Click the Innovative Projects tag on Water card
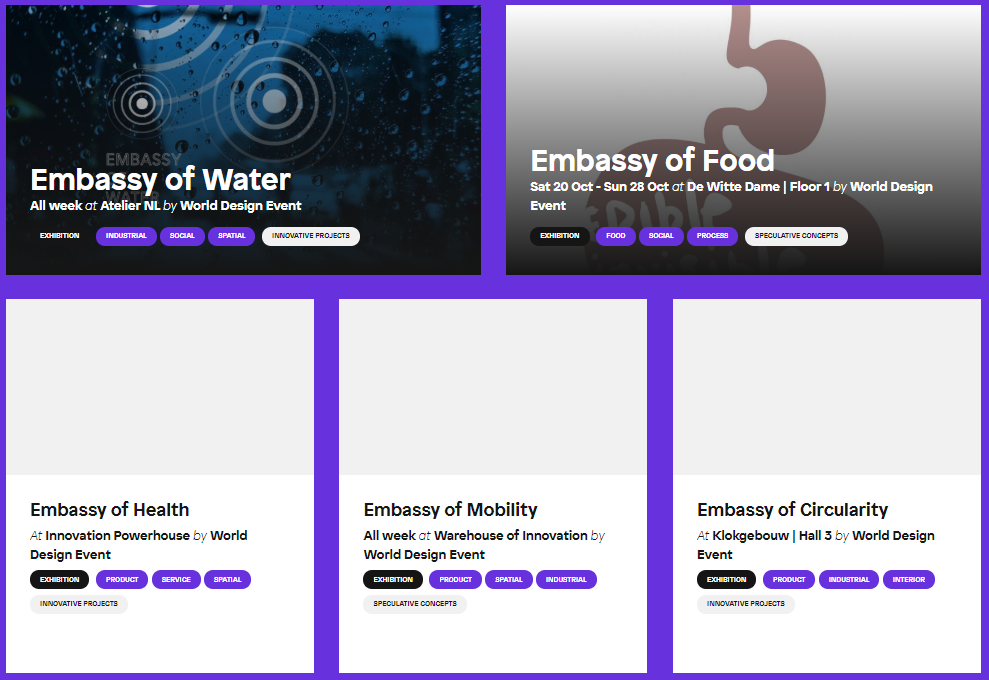Viewport: 989px width, 680px height. pos(310,236)
